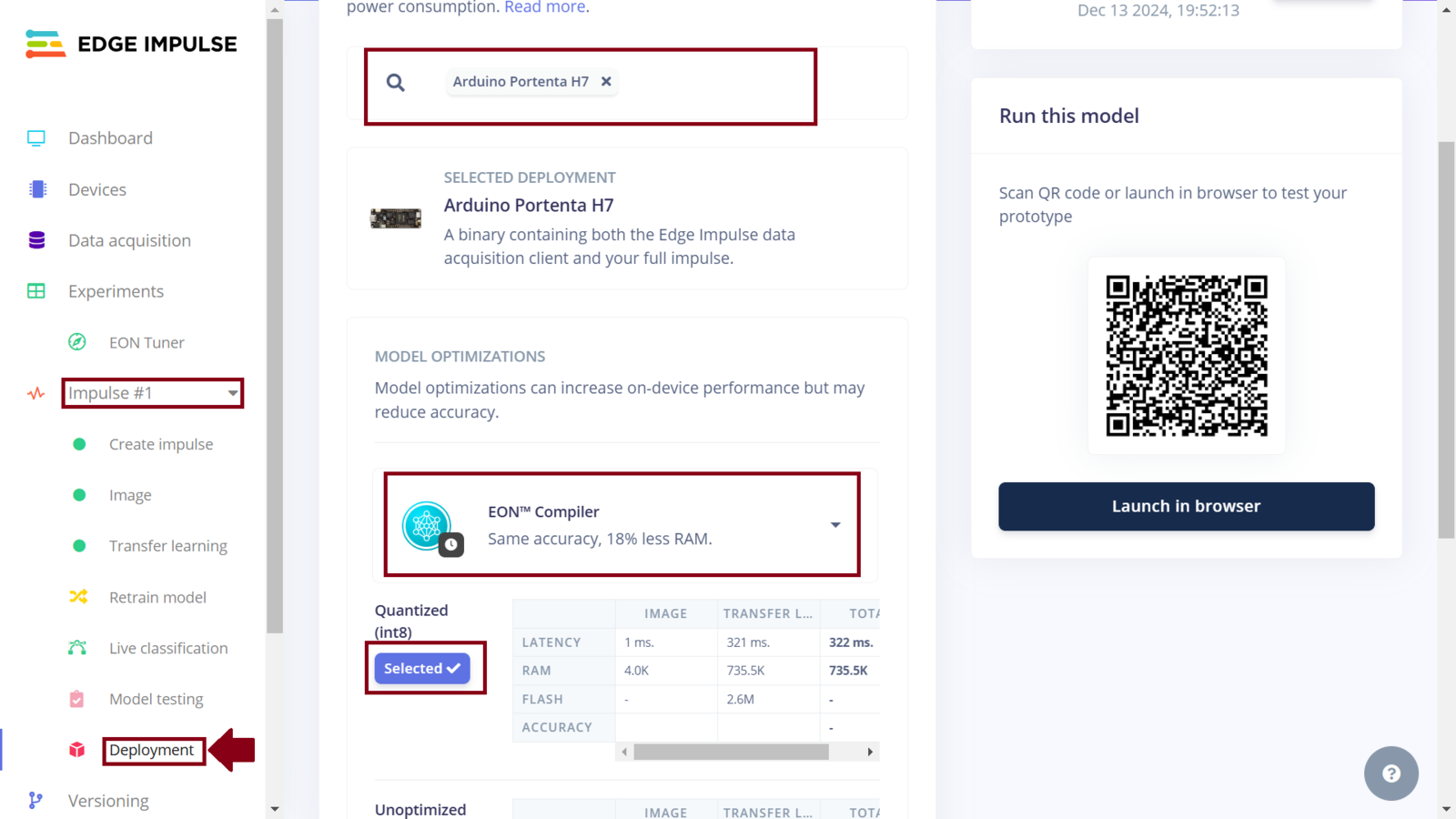1456x819 pixels.
Task: Click the table horizontal scrollbar thumb
Action: pos(731,752)
